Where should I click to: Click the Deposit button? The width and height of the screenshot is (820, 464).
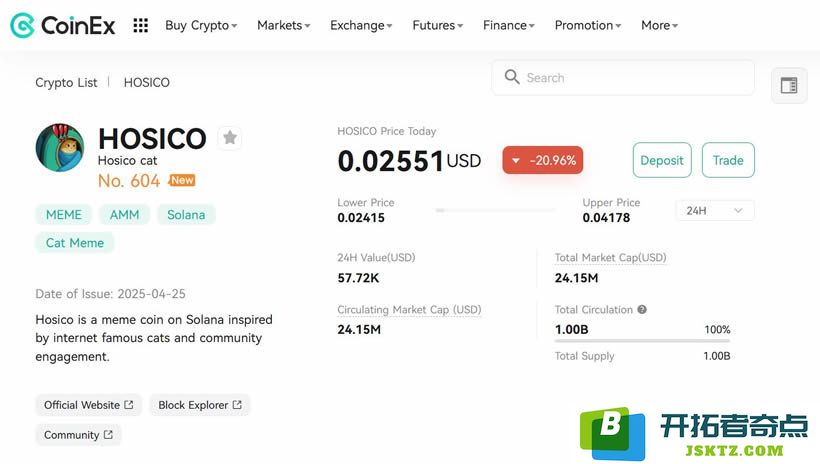[x=662, y=160]
